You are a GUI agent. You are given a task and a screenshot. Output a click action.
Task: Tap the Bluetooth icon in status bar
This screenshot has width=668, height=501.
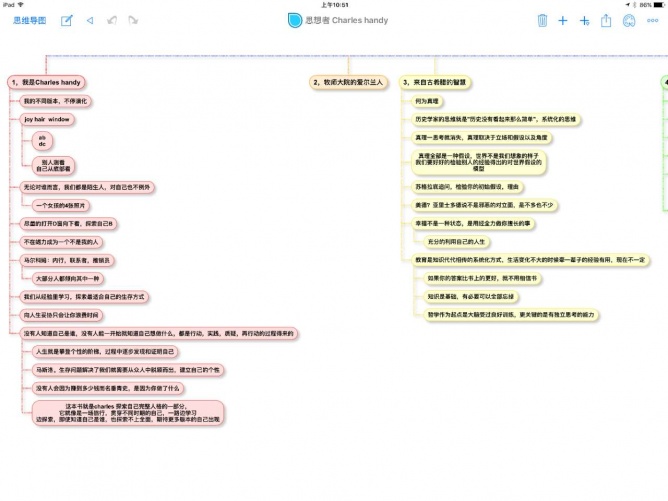point(634,5)
